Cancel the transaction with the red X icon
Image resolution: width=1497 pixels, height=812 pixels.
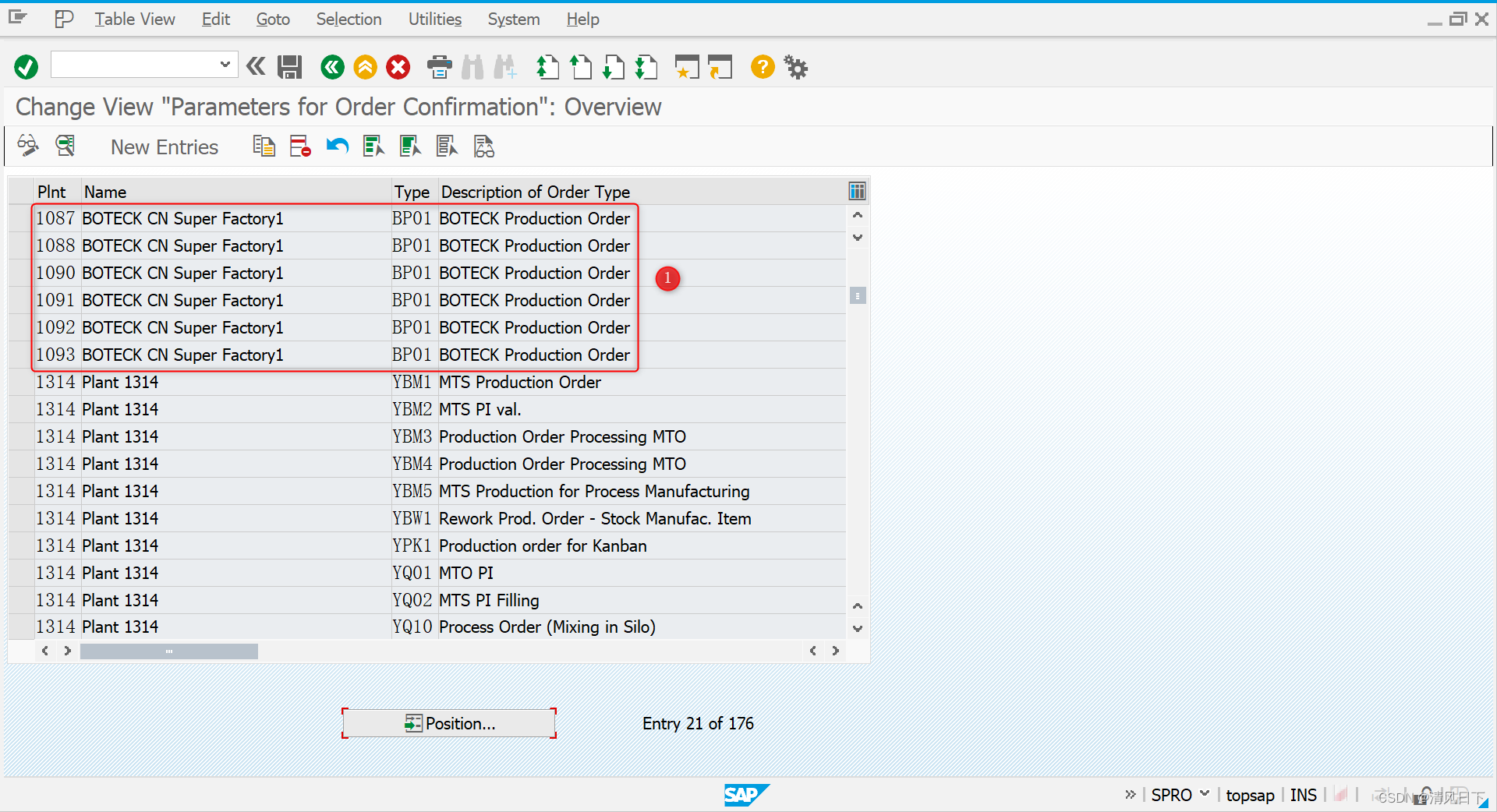tap(398, 67)
